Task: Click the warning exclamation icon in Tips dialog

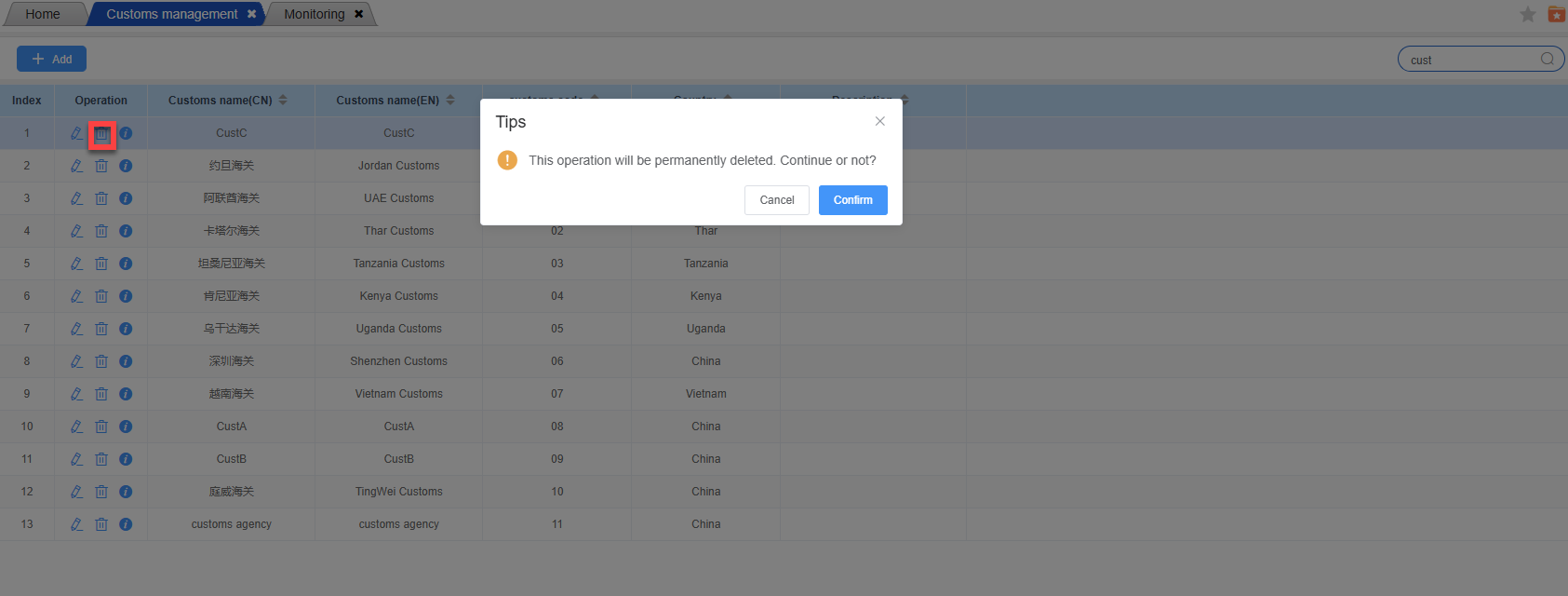Action: pyautogui.click(x=507, y=160)
